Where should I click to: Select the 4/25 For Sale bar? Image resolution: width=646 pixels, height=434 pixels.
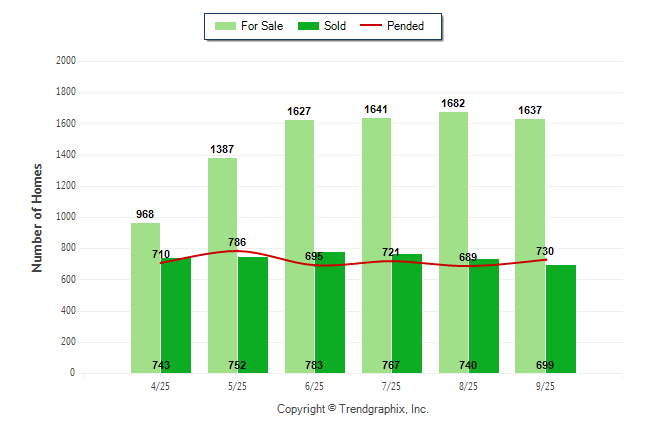click(x=145, y=298)
